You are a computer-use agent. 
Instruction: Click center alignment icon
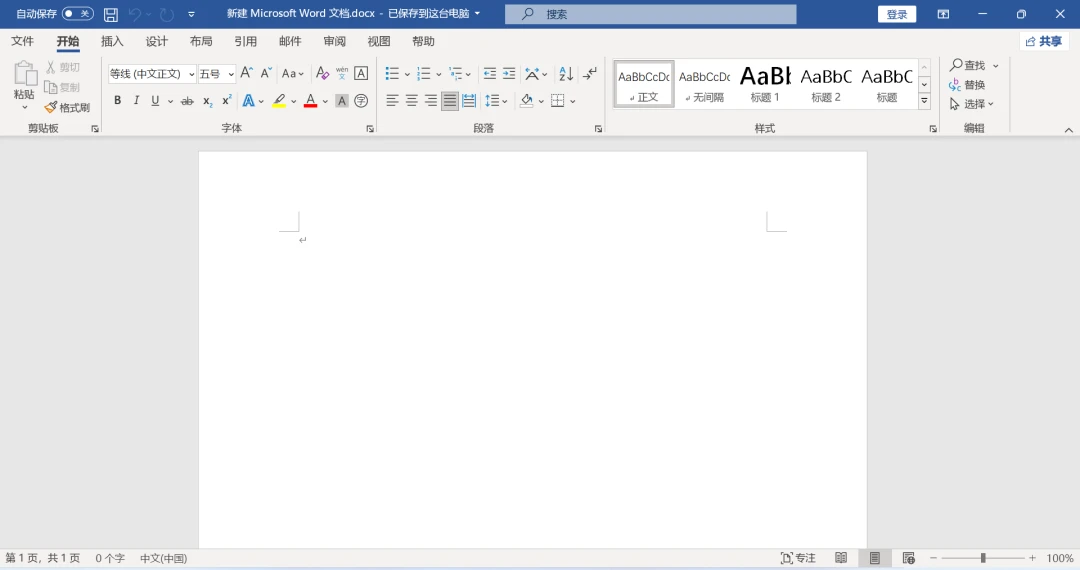tap(411, 101)
